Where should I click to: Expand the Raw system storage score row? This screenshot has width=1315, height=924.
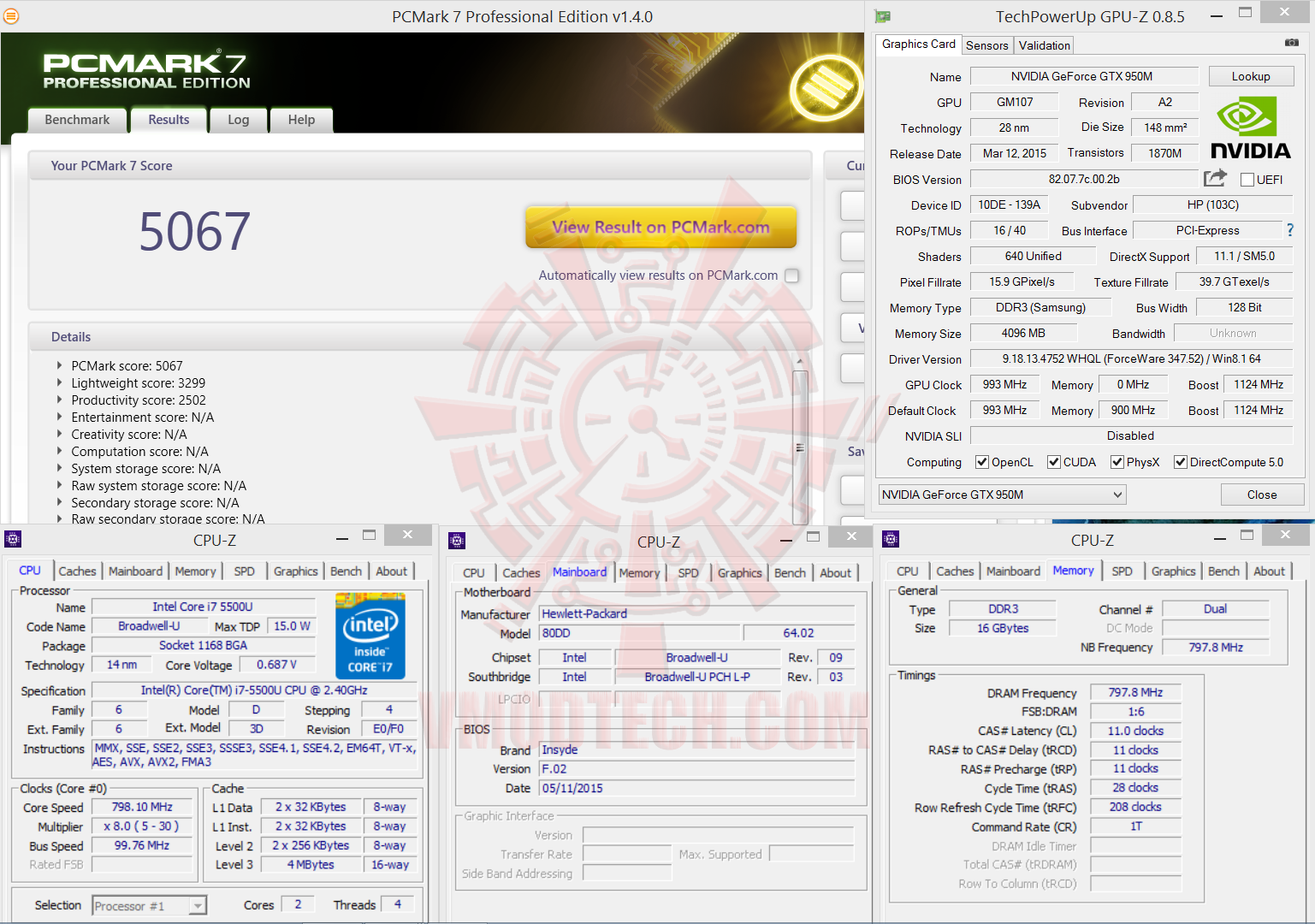point(59,485)
